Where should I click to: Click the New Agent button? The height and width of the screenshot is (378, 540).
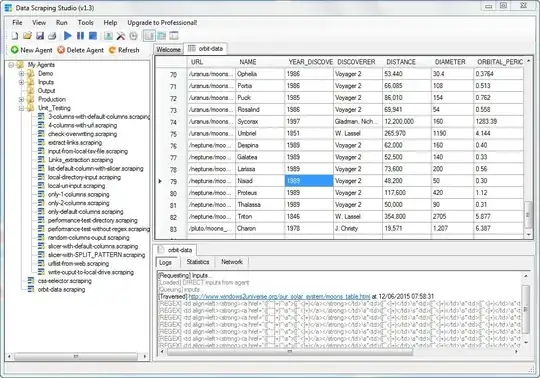[x=32, y=50]
